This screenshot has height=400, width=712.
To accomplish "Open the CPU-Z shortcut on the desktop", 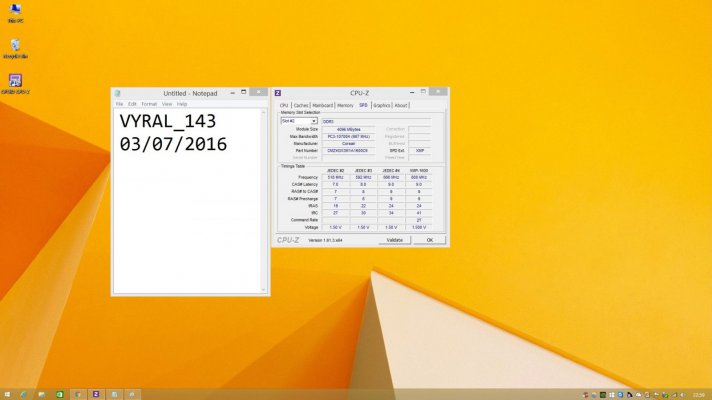I will click(15, 84).
